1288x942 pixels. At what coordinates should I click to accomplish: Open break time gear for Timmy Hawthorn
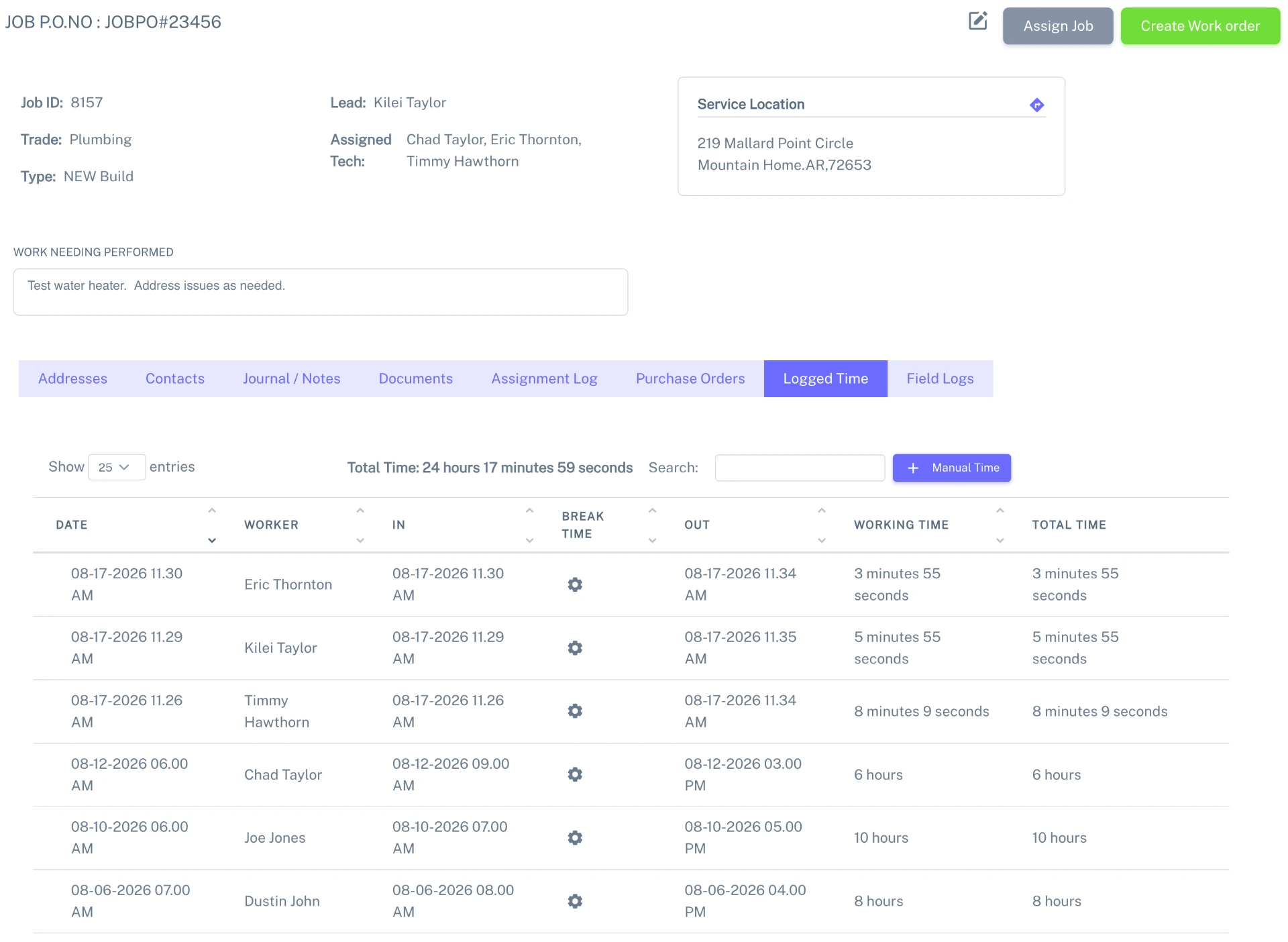pyautogui.click(x=575, y=711)
